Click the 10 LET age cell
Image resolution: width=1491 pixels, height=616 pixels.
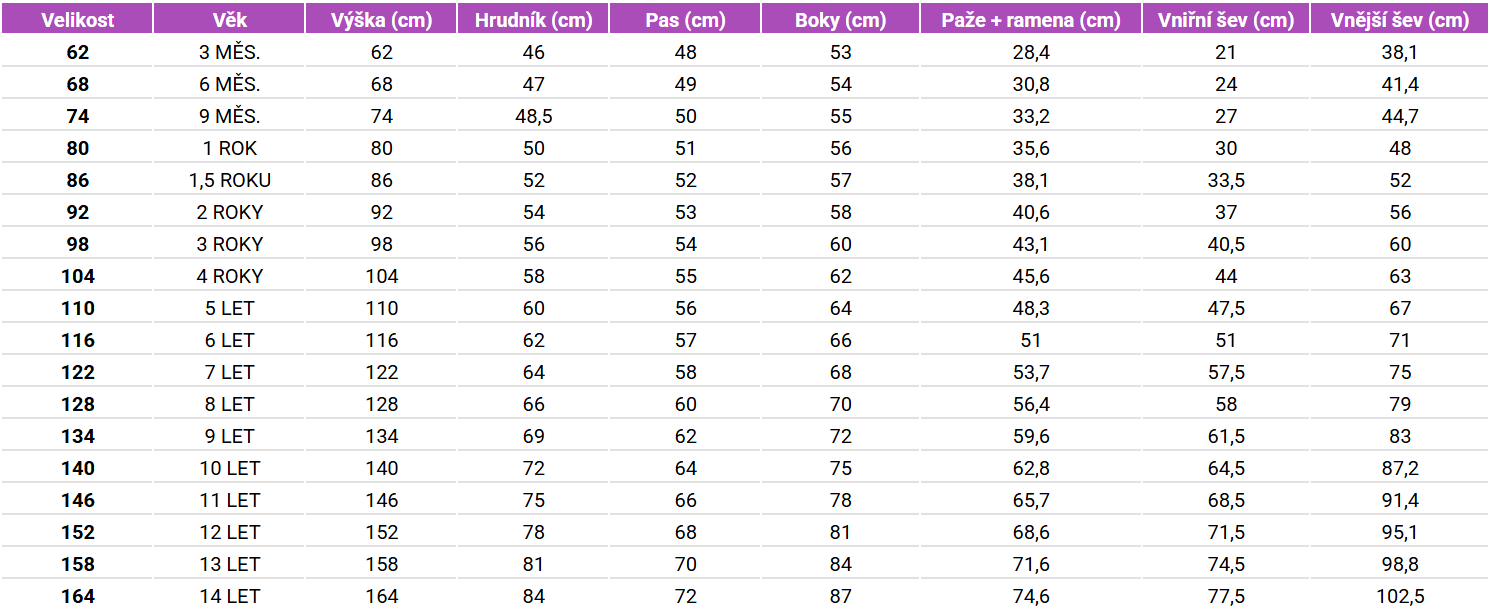click(229, 468)
